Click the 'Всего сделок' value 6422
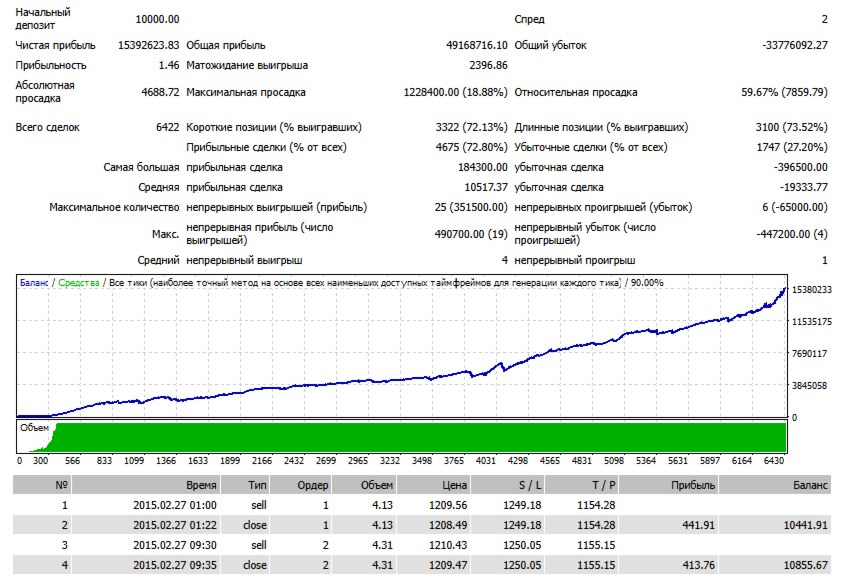The height and width of the screenshot is (578, 844). [x=167, y=127]
